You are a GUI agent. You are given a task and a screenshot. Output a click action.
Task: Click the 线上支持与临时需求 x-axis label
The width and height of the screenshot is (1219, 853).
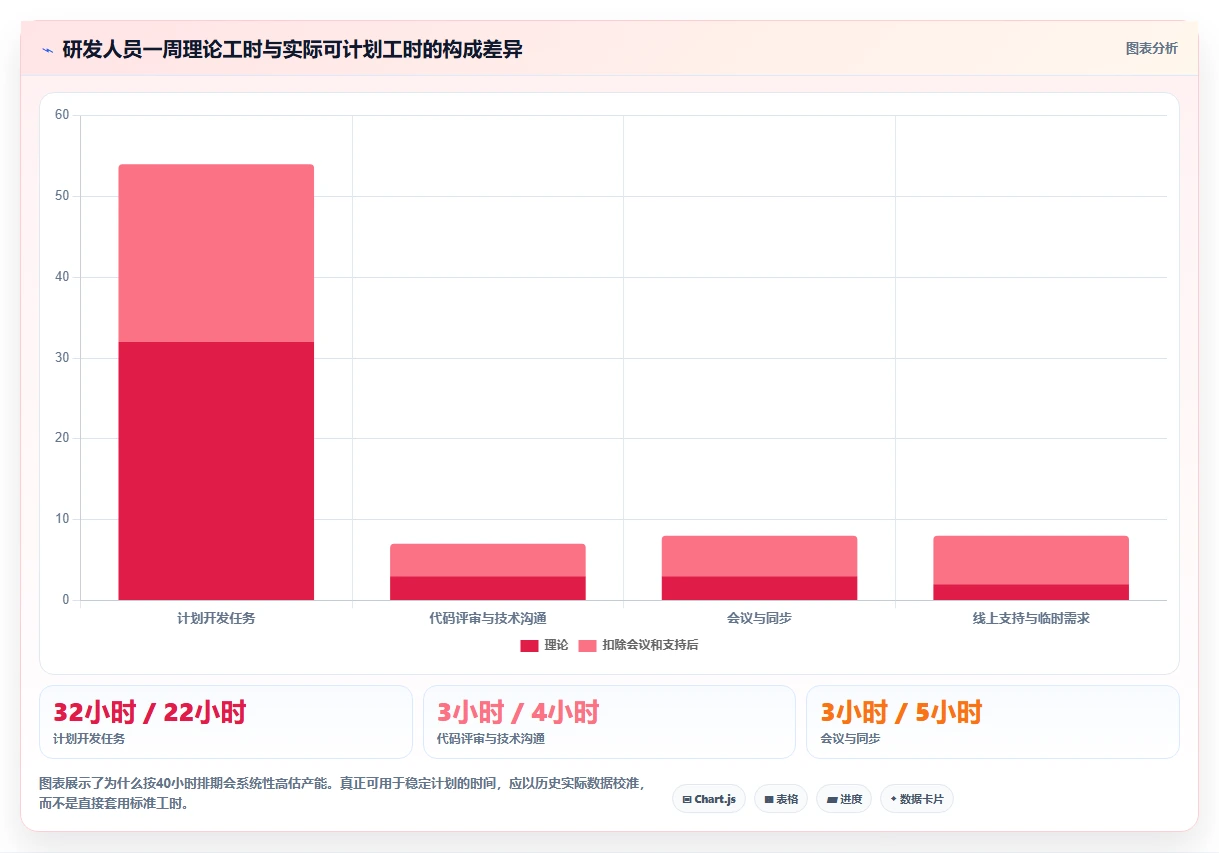pos(1031,618)
